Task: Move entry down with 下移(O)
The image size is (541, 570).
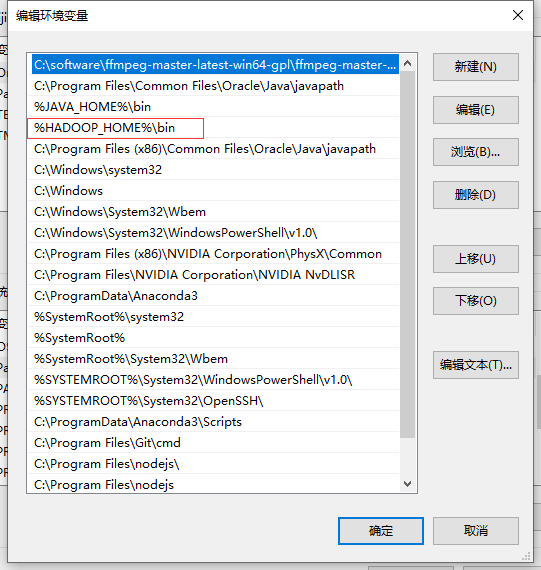Action: coord(476,301)
